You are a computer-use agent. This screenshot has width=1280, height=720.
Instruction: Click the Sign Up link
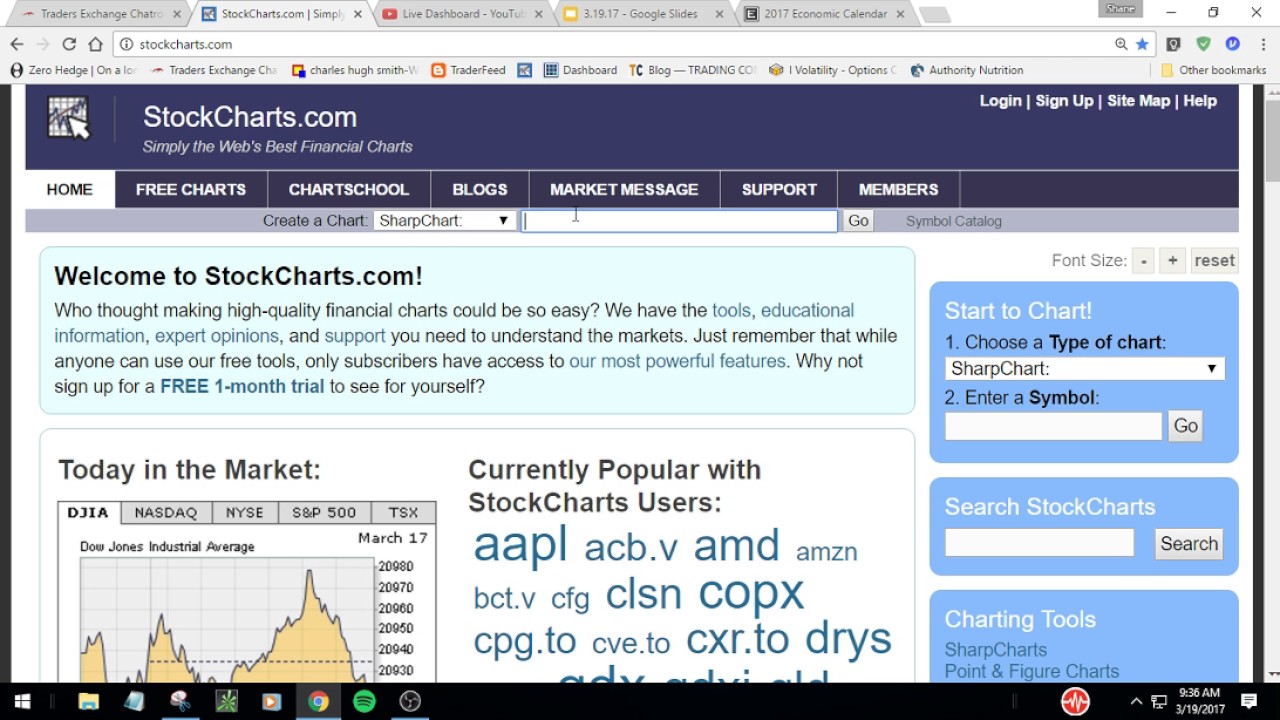coord(1064,101)
